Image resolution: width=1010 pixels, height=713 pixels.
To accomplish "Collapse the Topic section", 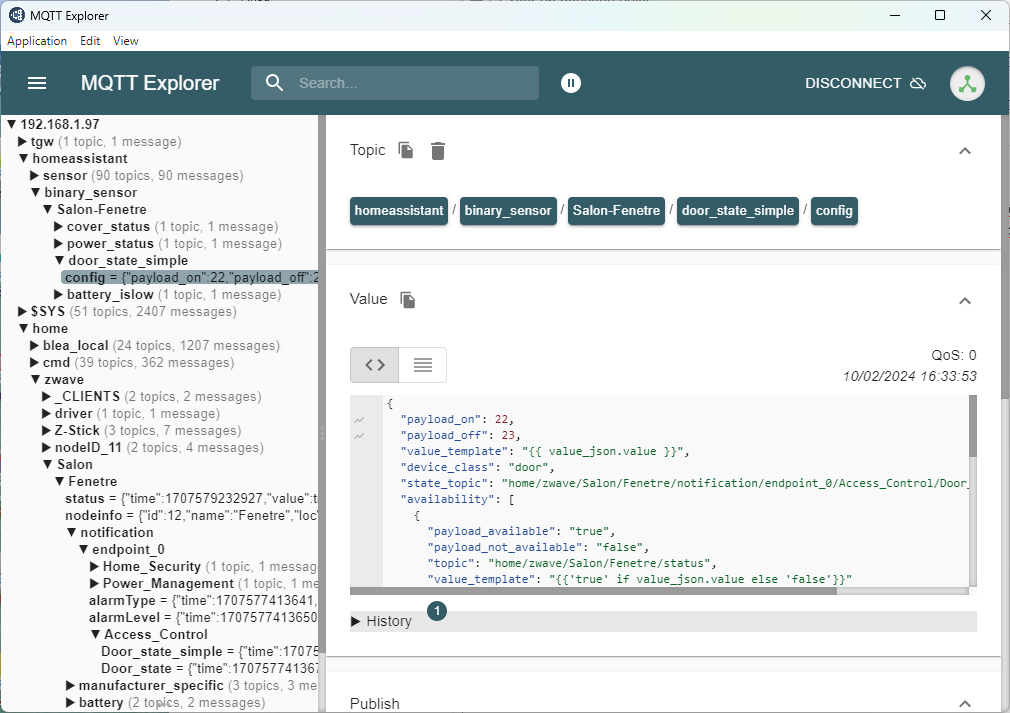I will tap(964, 151).
